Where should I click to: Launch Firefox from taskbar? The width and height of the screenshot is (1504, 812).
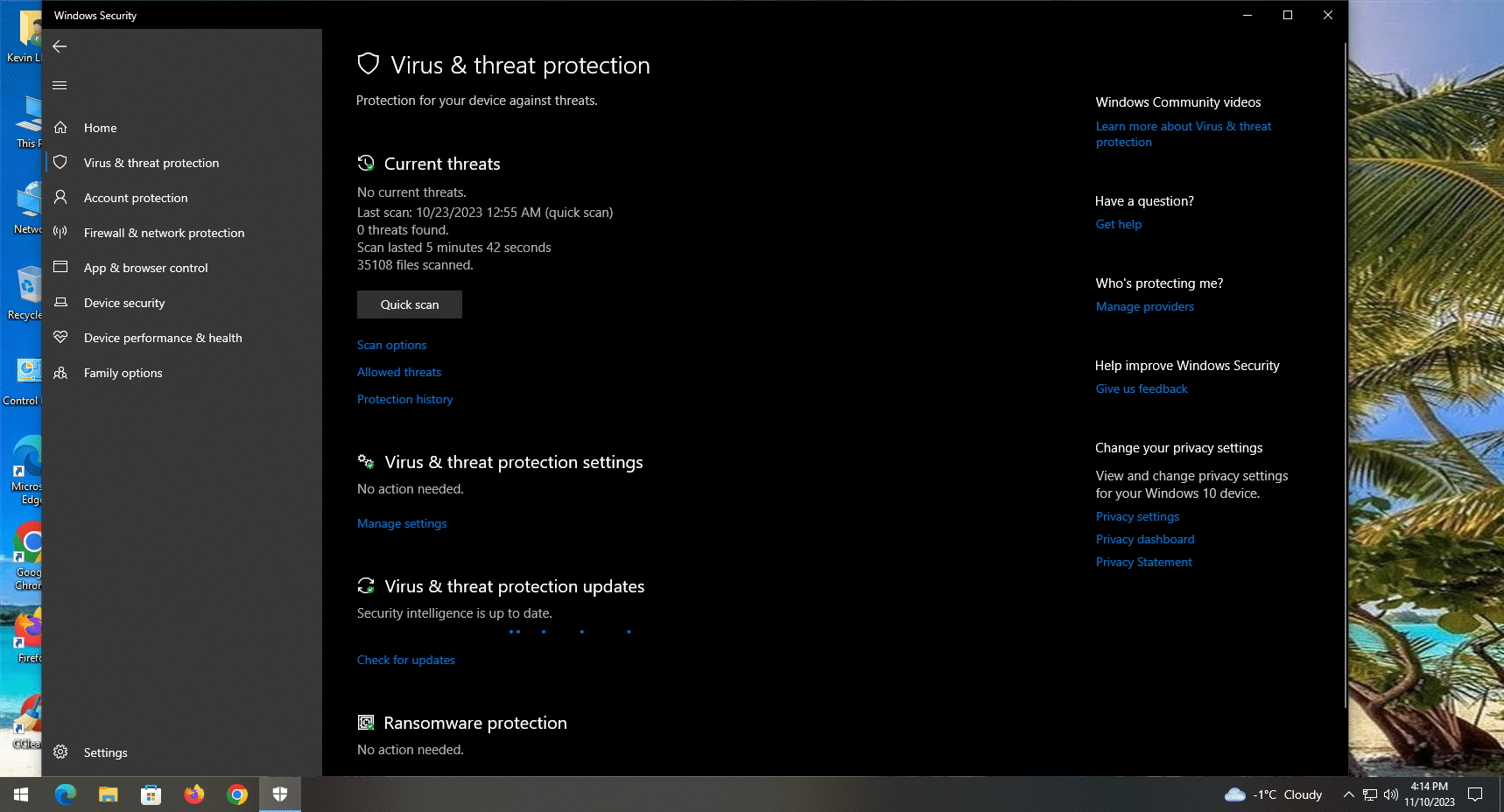click(x=194, y=794)
